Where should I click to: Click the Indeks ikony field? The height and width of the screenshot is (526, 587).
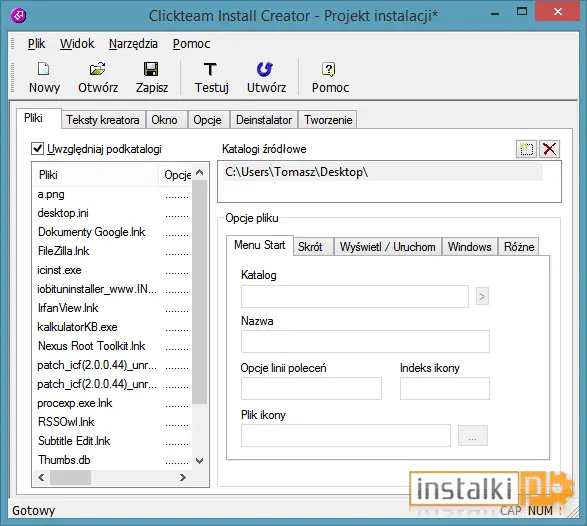pyautogui.click(x=444, y=388)
